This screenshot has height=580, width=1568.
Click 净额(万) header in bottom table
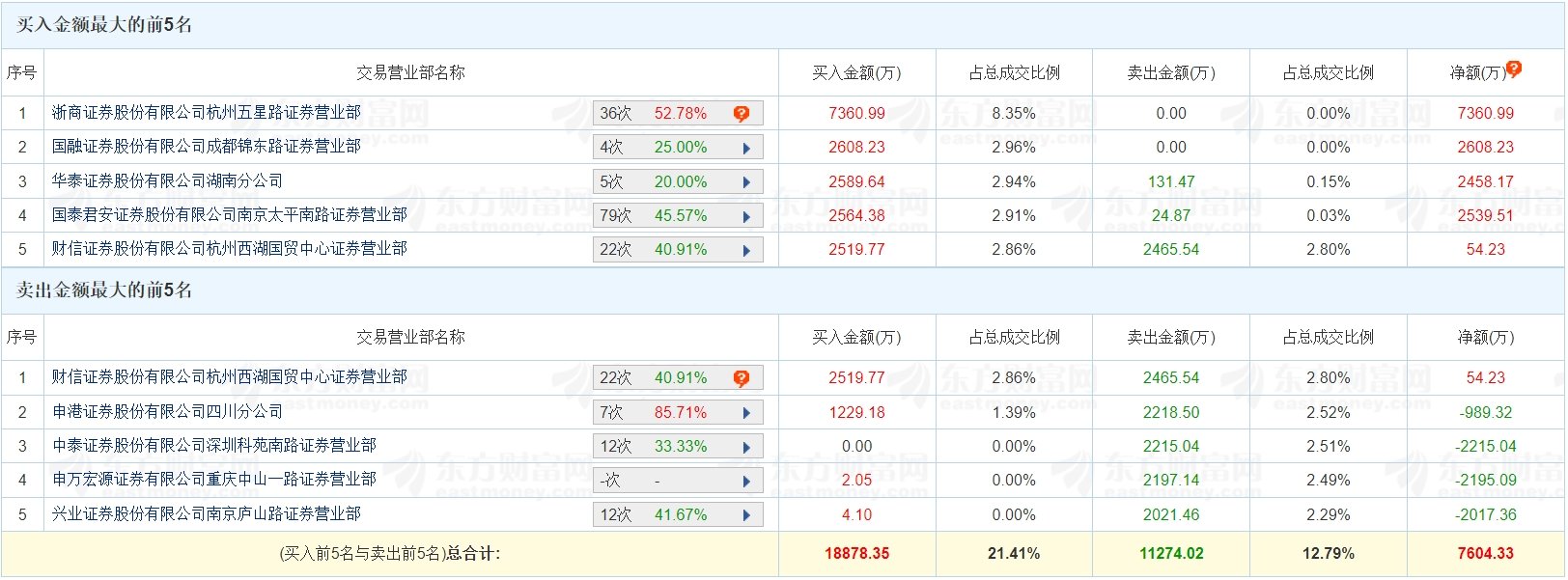1486,338
